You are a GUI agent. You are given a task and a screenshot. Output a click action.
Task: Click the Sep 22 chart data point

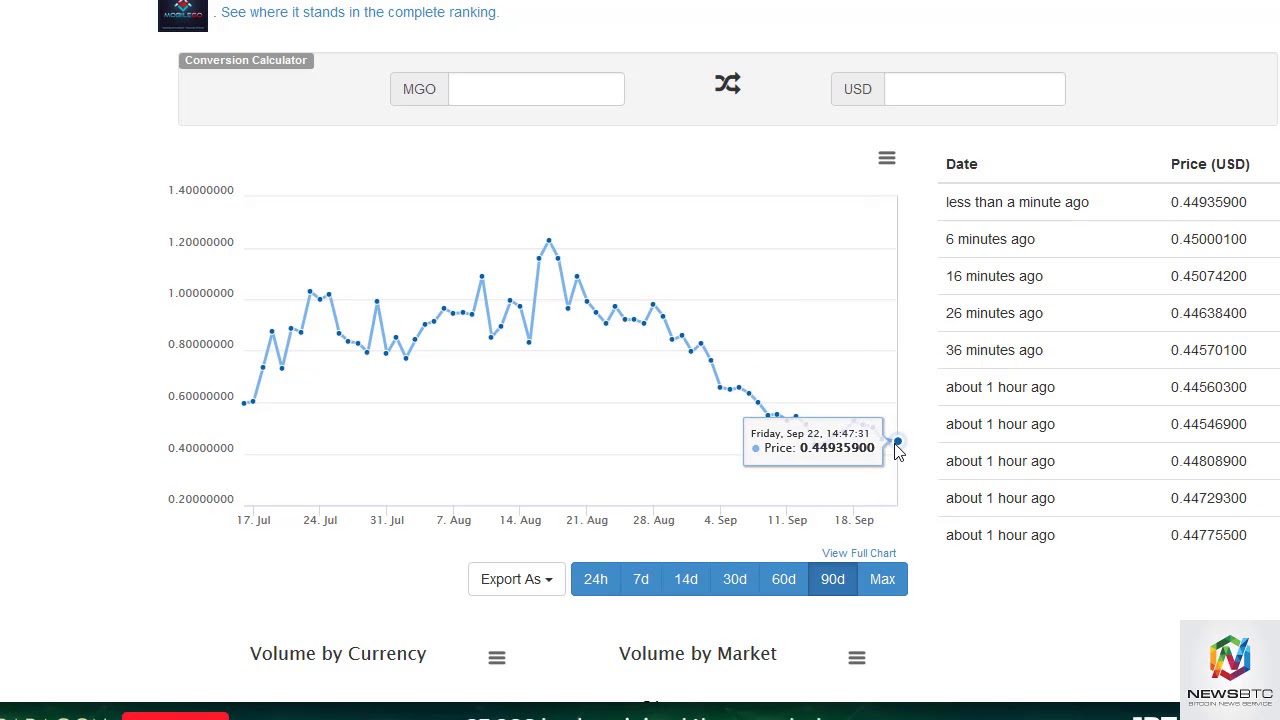tap(897, 441)
